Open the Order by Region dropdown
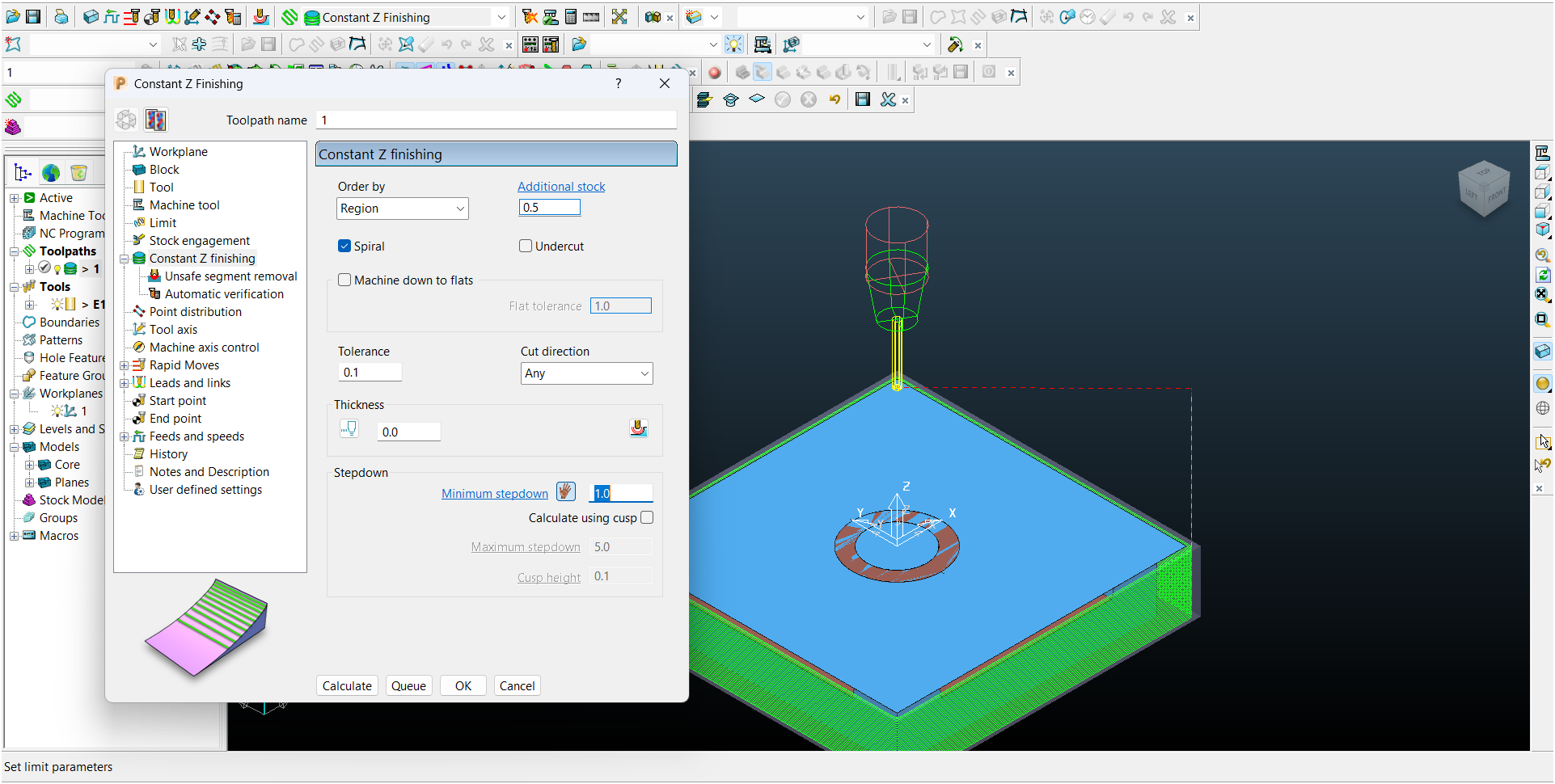The width and height of the screenshot is (1555, 784). point(402,209)
